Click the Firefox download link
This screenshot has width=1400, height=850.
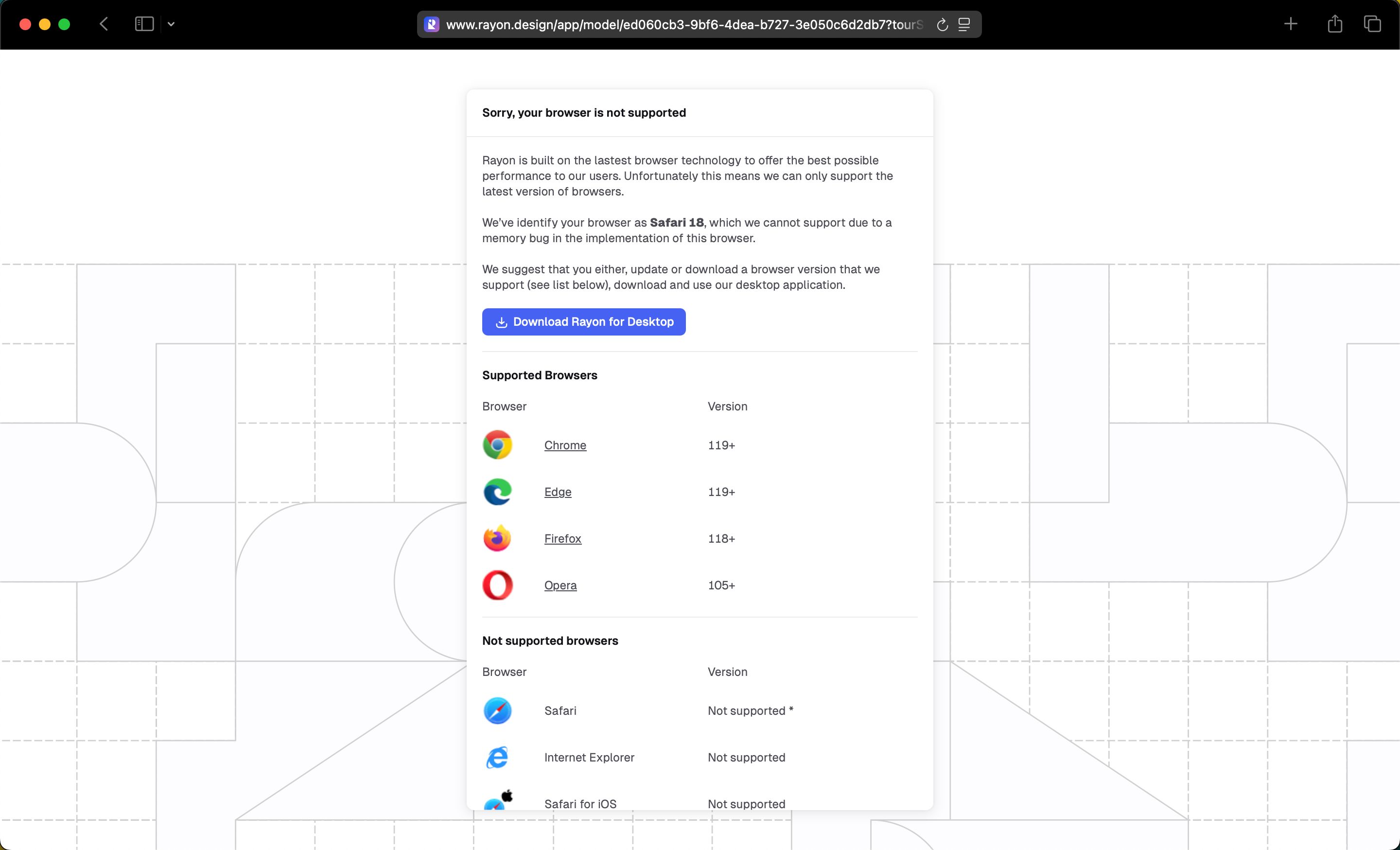(562, 538)
